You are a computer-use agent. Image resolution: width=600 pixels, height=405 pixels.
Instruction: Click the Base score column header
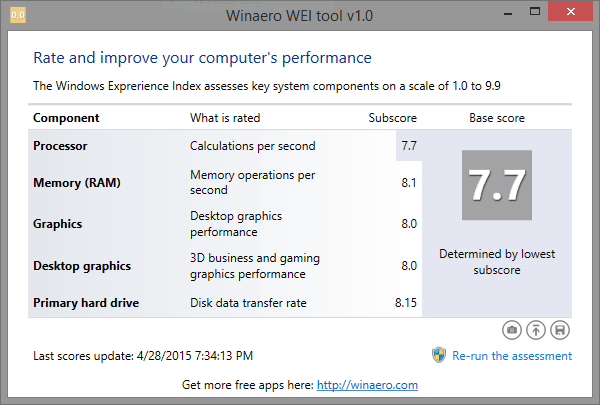(x=497, y=118)
